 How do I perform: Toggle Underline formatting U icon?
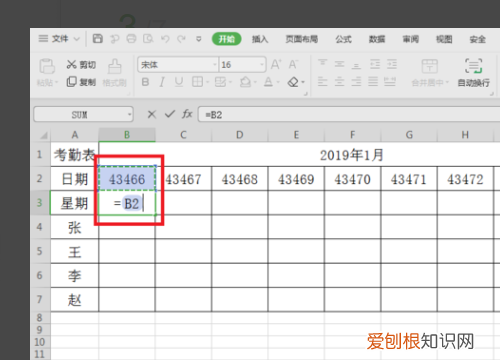click(x=179, y=82)
